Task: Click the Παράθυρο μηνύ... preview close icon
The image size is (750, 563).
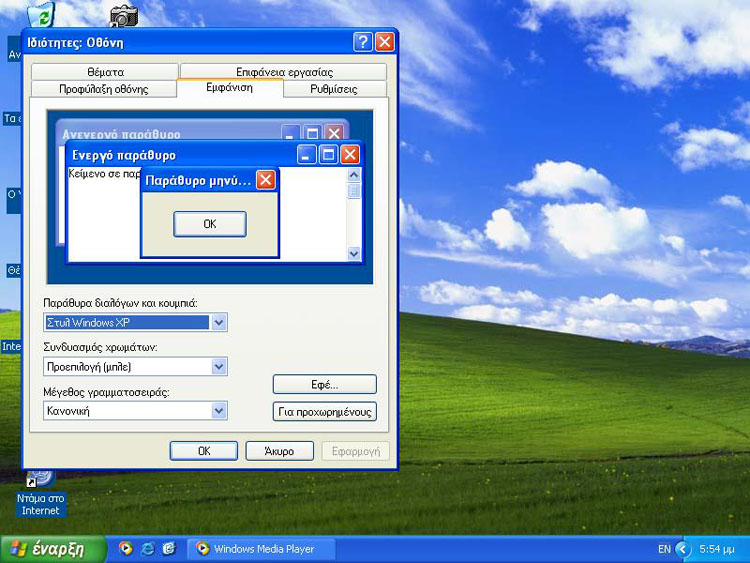Action: coord(265,180)
